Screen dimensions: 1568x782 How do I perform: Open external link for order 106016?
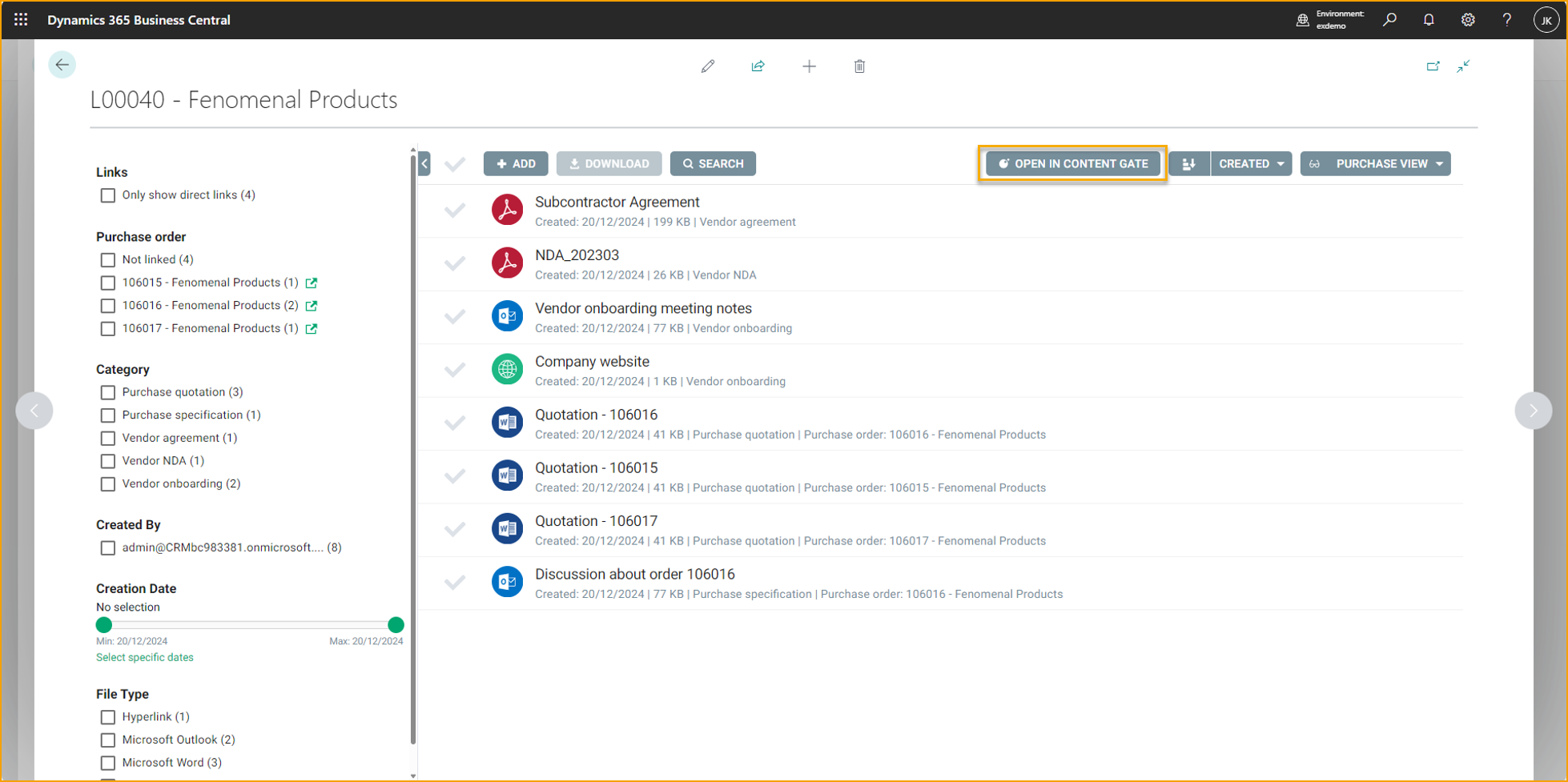[x=312, y=306]
